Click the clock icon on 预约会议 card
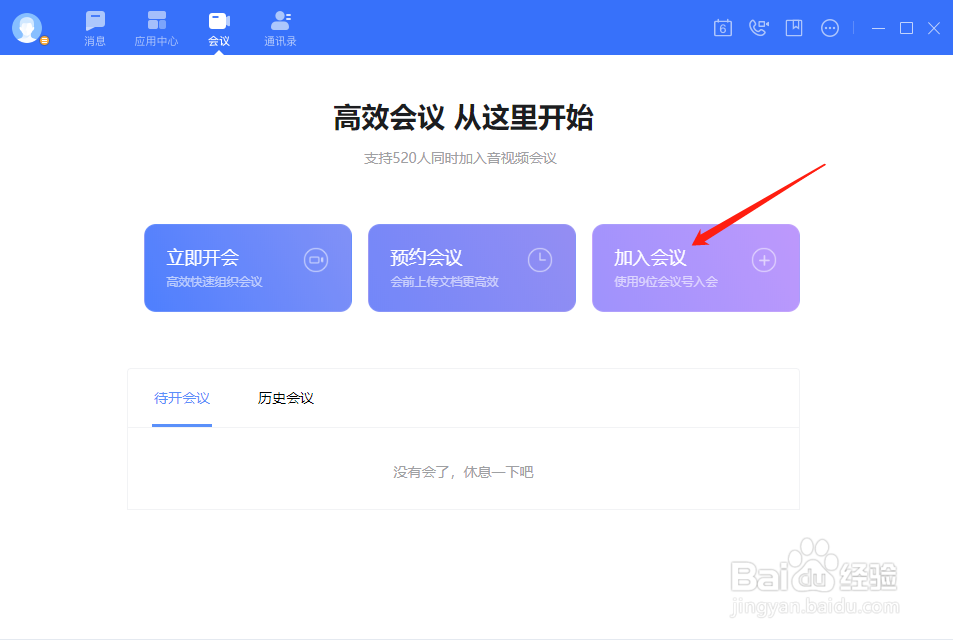The height and width of the screenshot is (640, 953). (x=540, y=260)
